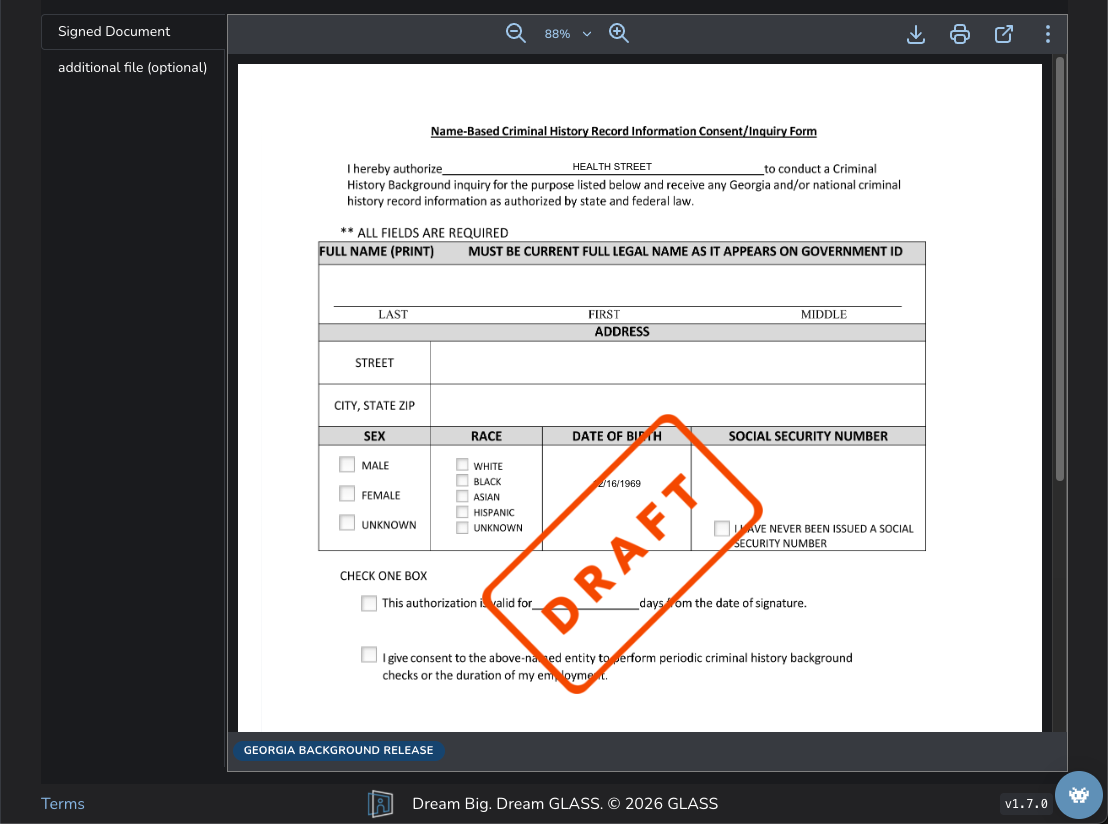1108x824 pixels.
Task: Check the MALE sex checkbox
Action: coord(347,463)
